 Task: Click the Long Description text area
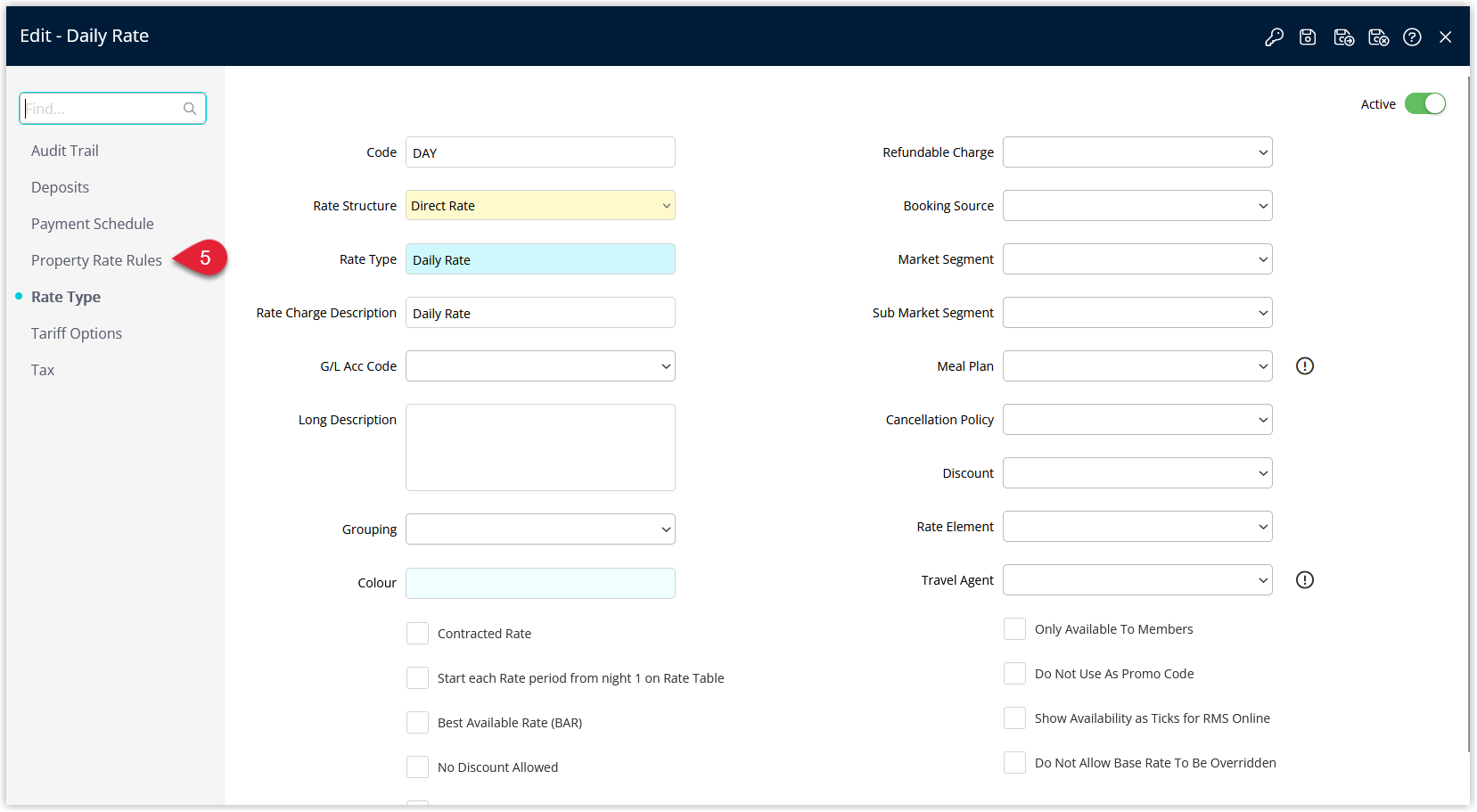(540, 447)
